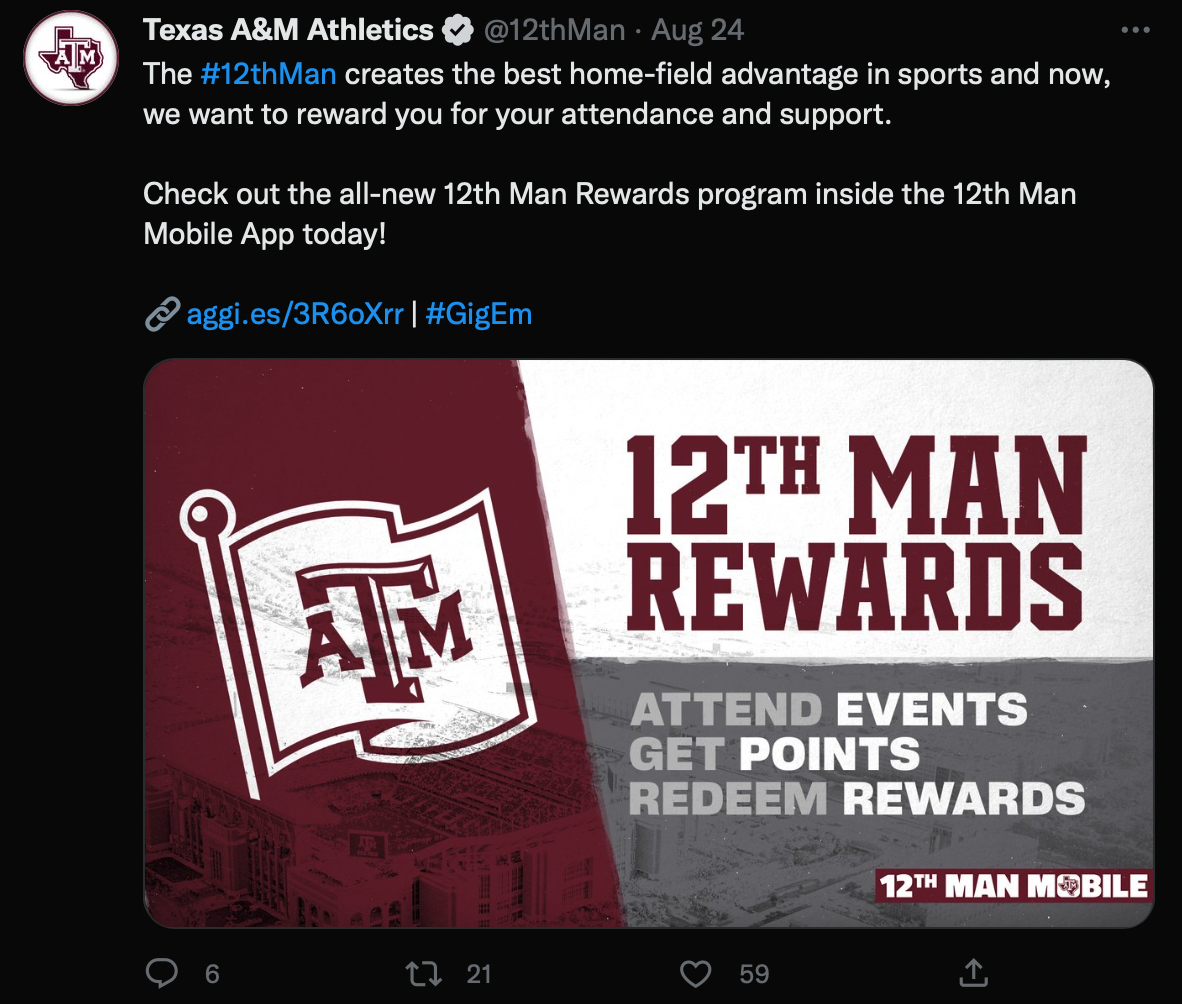Click the like count 59
The height and width of the screenshot is (1004, 1182).
click(x=754, y=974)
